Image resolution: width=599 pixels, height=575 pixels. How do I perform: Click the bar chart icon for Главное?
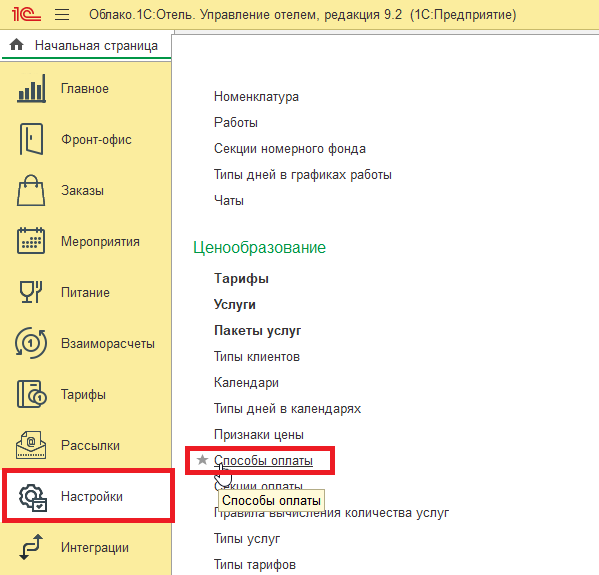pyautogui.click(x=31, y=88)
